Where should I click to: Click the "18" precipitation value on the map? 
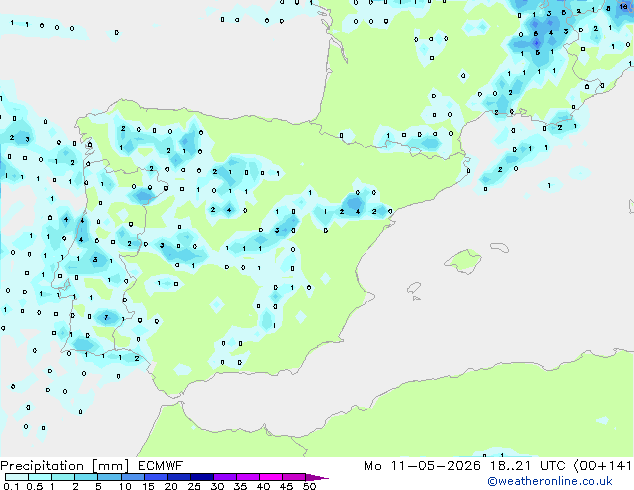pos(624,7)
